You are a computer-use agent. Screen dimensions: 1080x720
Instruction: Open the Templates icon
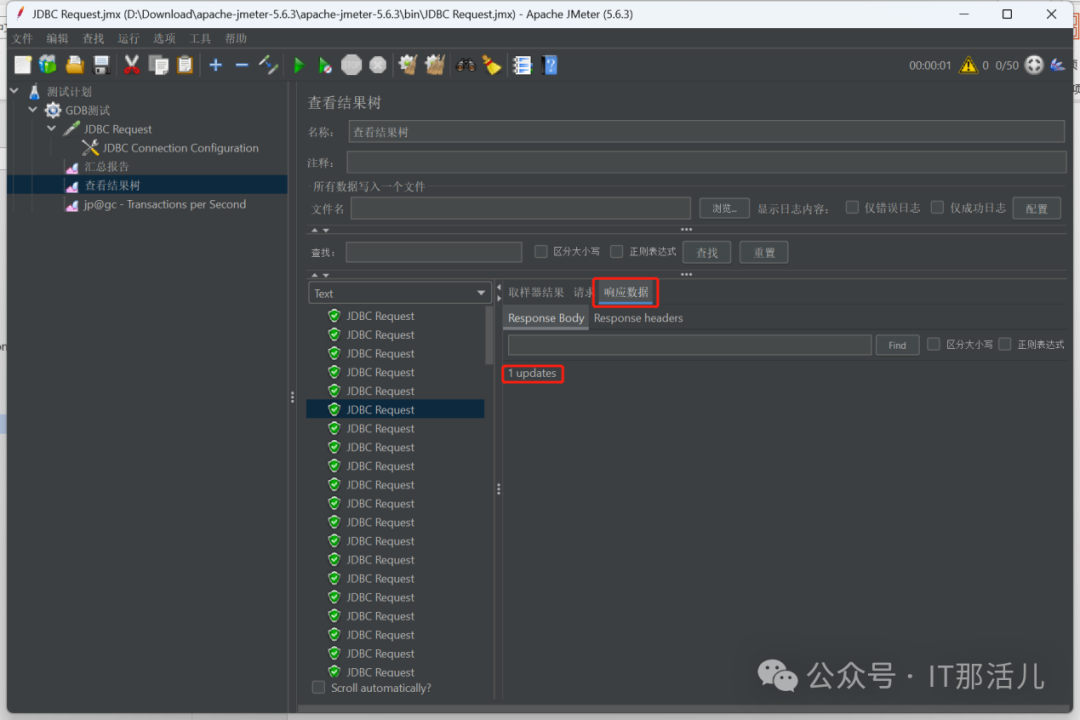(x=48, y=65)
